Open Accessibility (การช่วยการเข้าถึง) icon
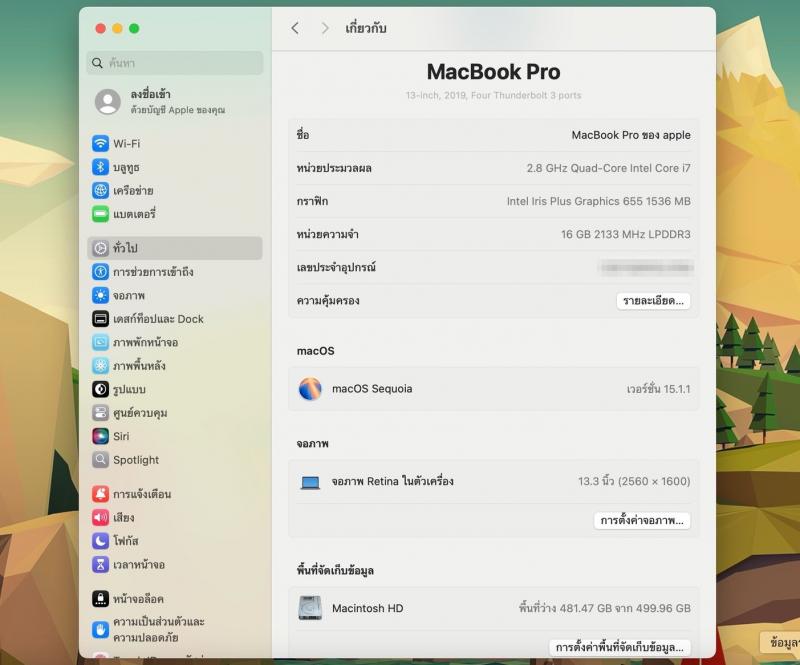The height and width of the screenshot is (665, 800). click(x=101, y=272)
